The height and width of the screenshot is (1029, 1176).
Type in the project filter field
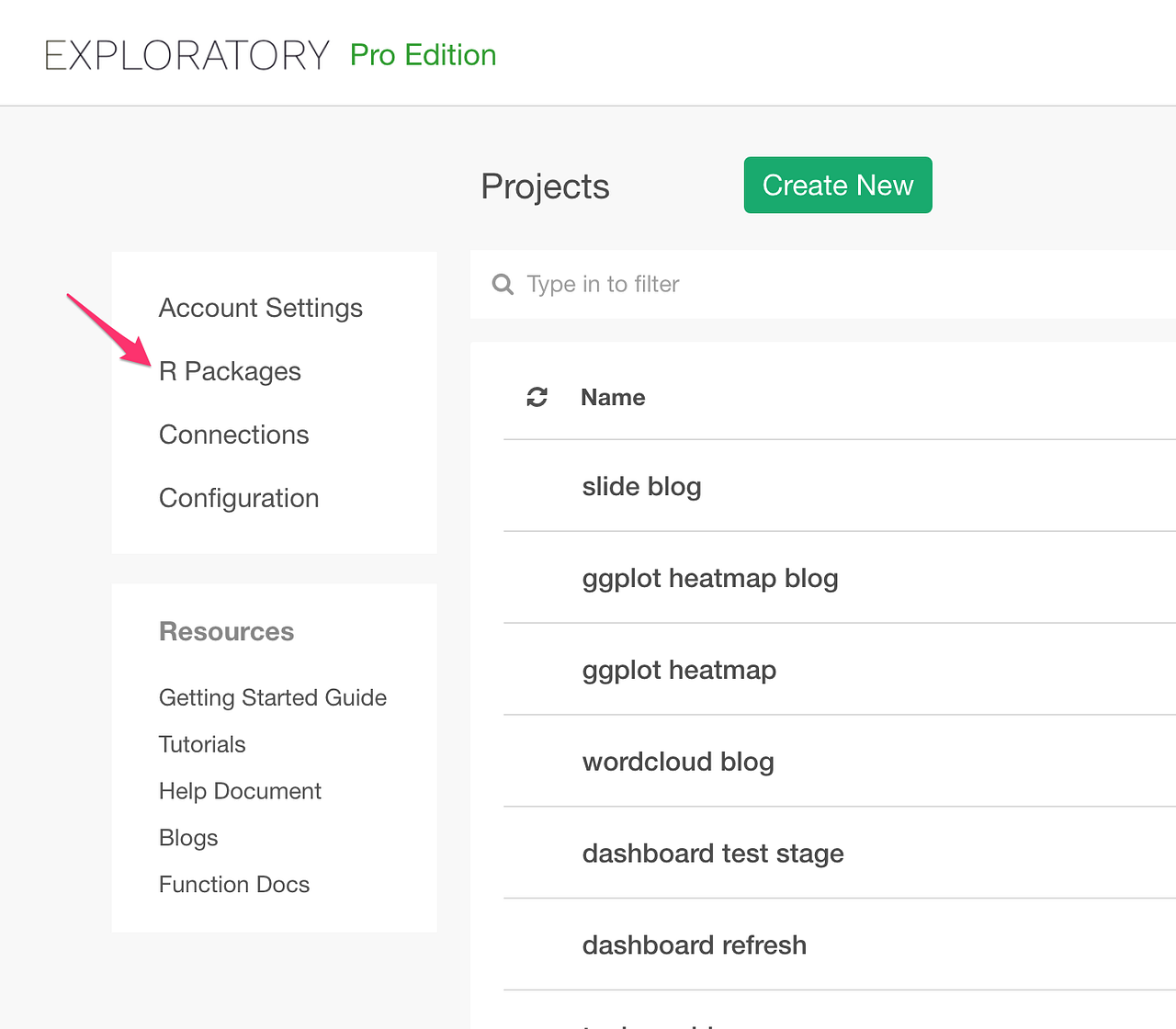[827, 284]
